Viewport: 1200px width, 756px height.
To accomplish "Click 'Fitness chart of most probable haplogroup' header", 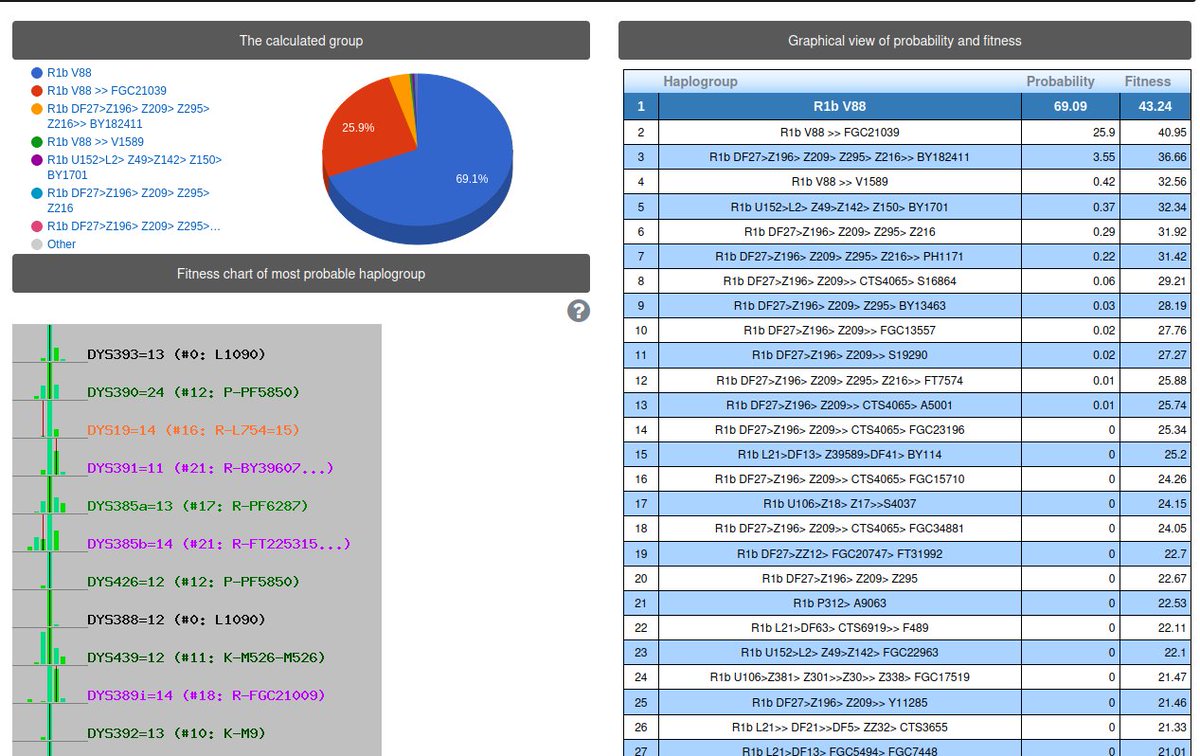I will 301,274.
